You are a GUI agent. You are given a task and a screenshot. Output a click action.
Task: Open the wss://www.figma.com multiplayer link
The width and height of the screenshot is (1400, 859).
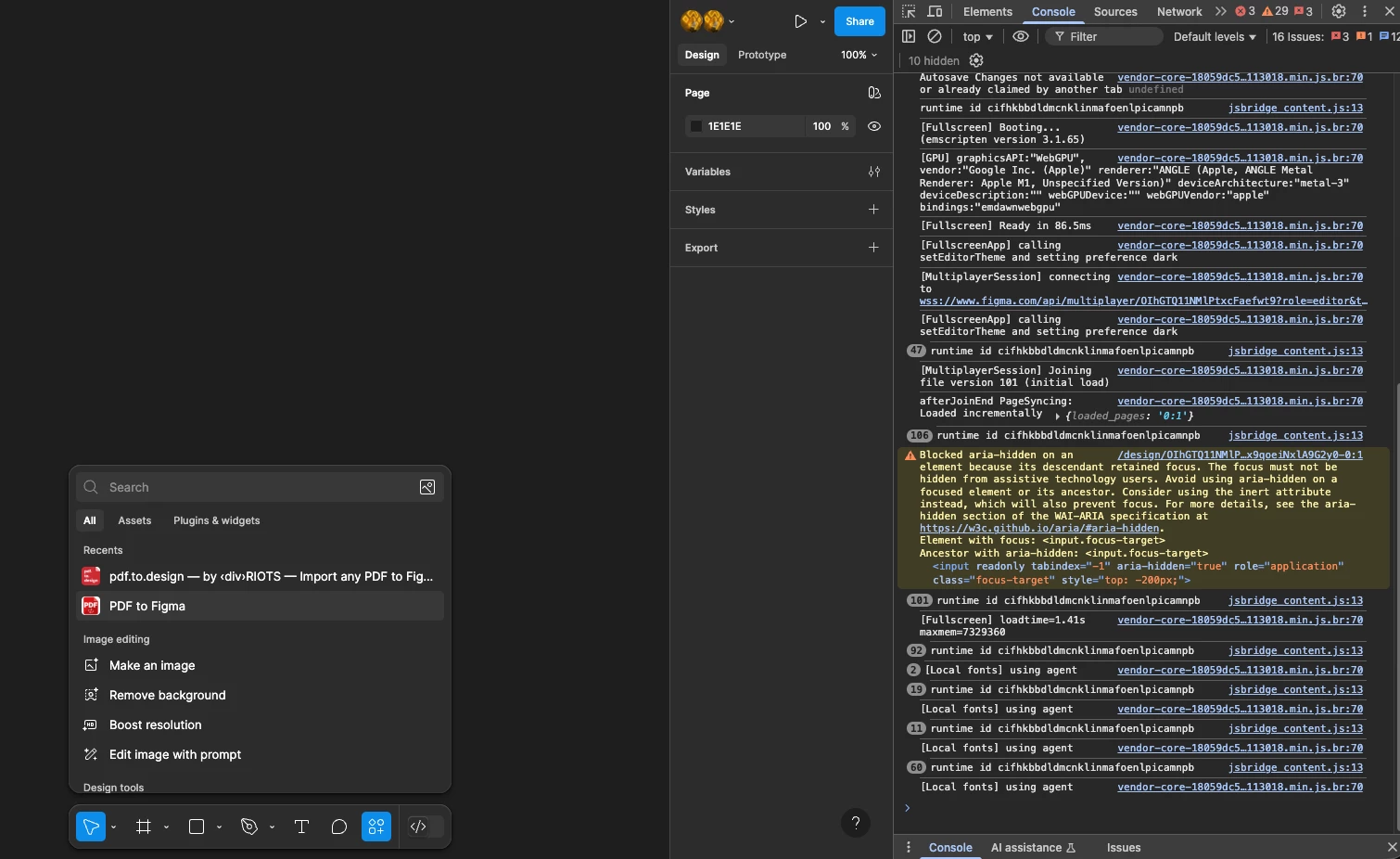[1143, 301]
